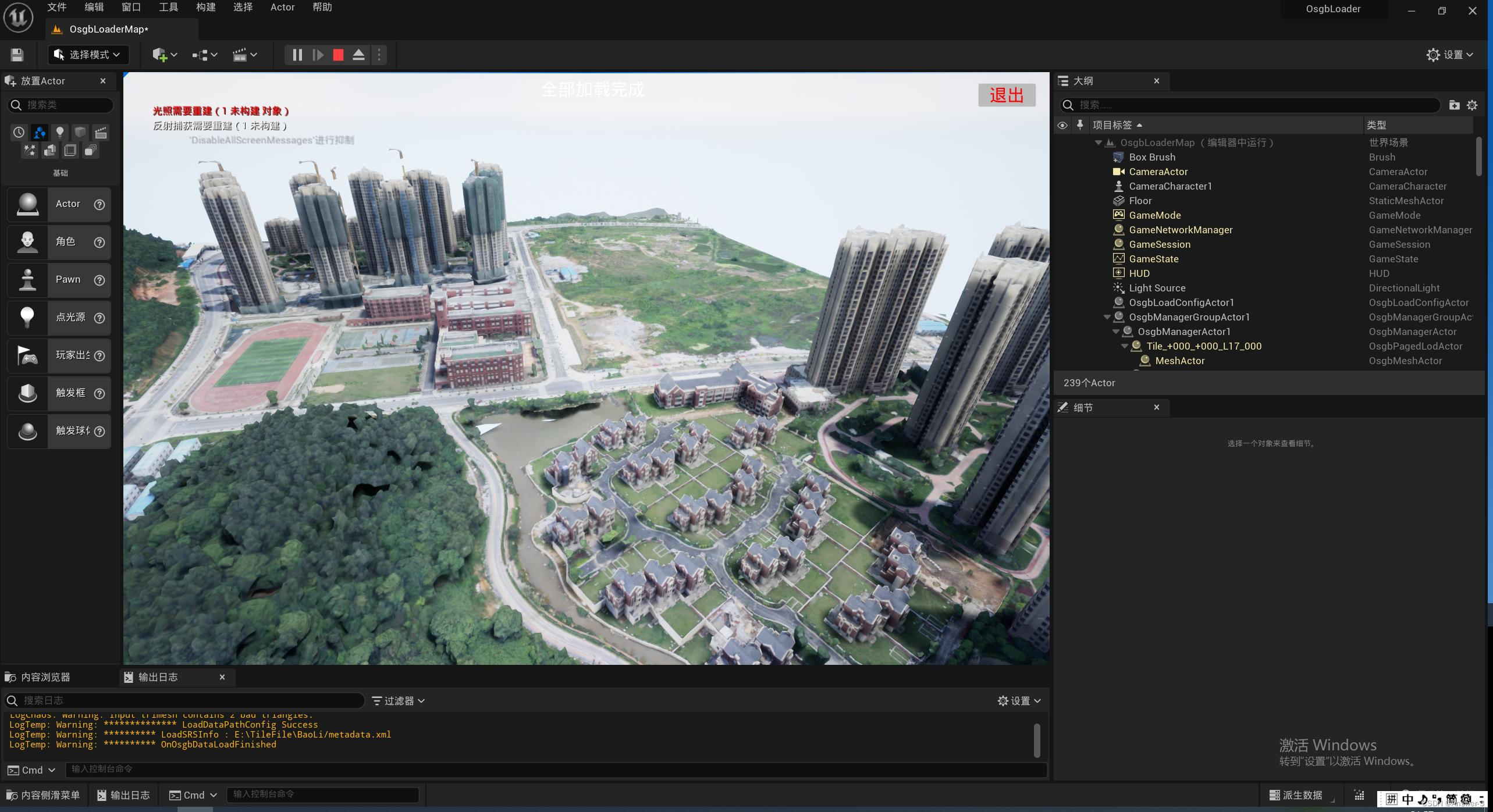Click the eject from player icon

358,55
